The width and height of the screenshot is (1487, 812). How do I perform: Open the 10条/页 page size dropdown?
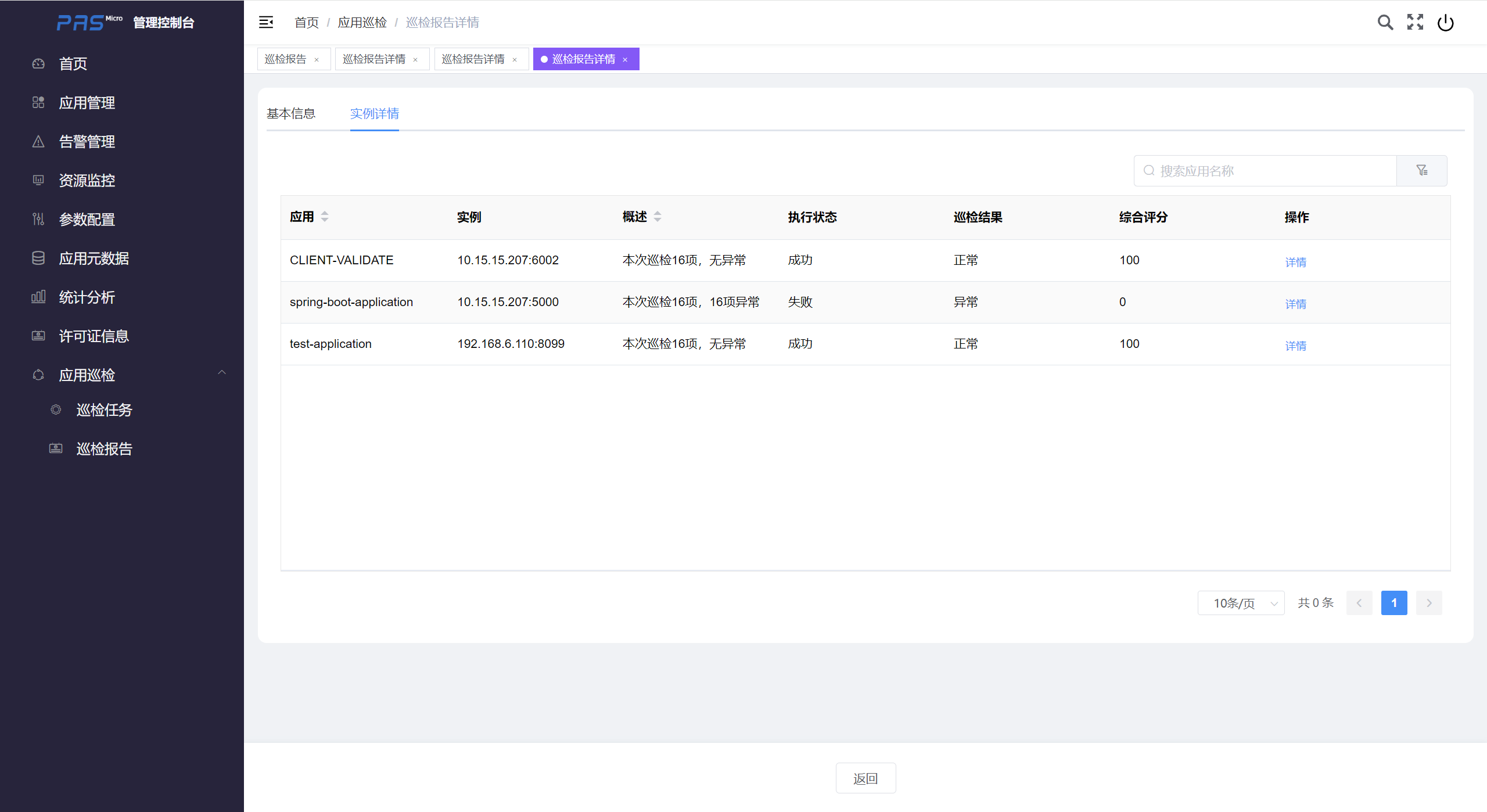point(1241,603)
